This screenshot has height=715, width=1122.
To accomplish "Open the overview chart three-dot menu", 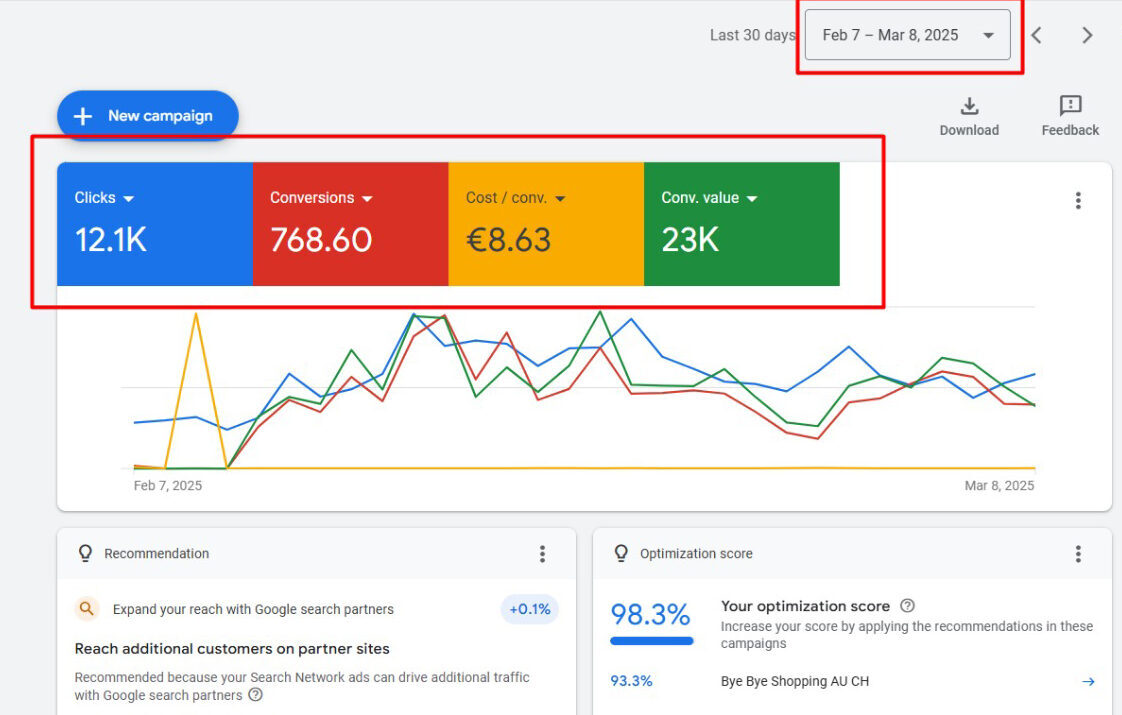I will 1078,200.
